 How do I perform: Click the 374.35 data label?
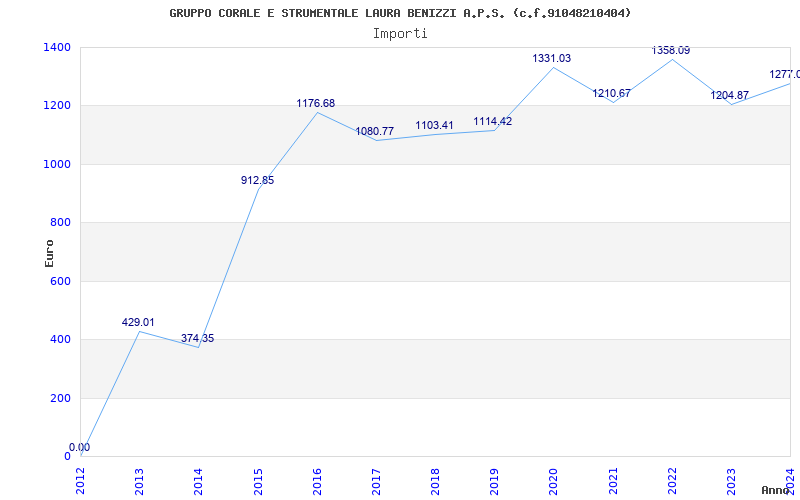coord(197,338)
